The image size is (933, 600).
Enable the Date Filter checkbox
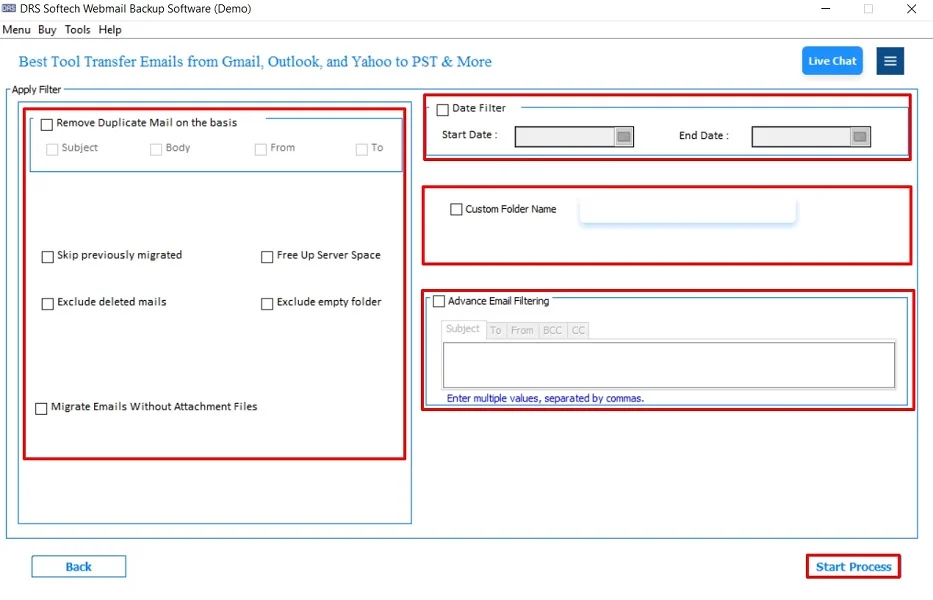pyautogui.click(x=443, y=108)
